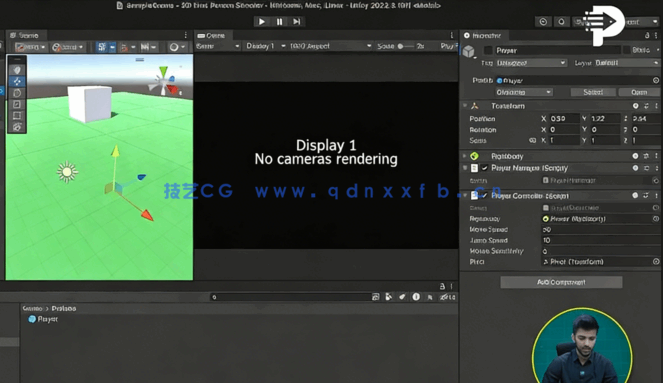Image resolution: width=663 pixels, height=383 pixels.
Task: Click the Scale constrain proportions link icon
Action: pos(532,140)
